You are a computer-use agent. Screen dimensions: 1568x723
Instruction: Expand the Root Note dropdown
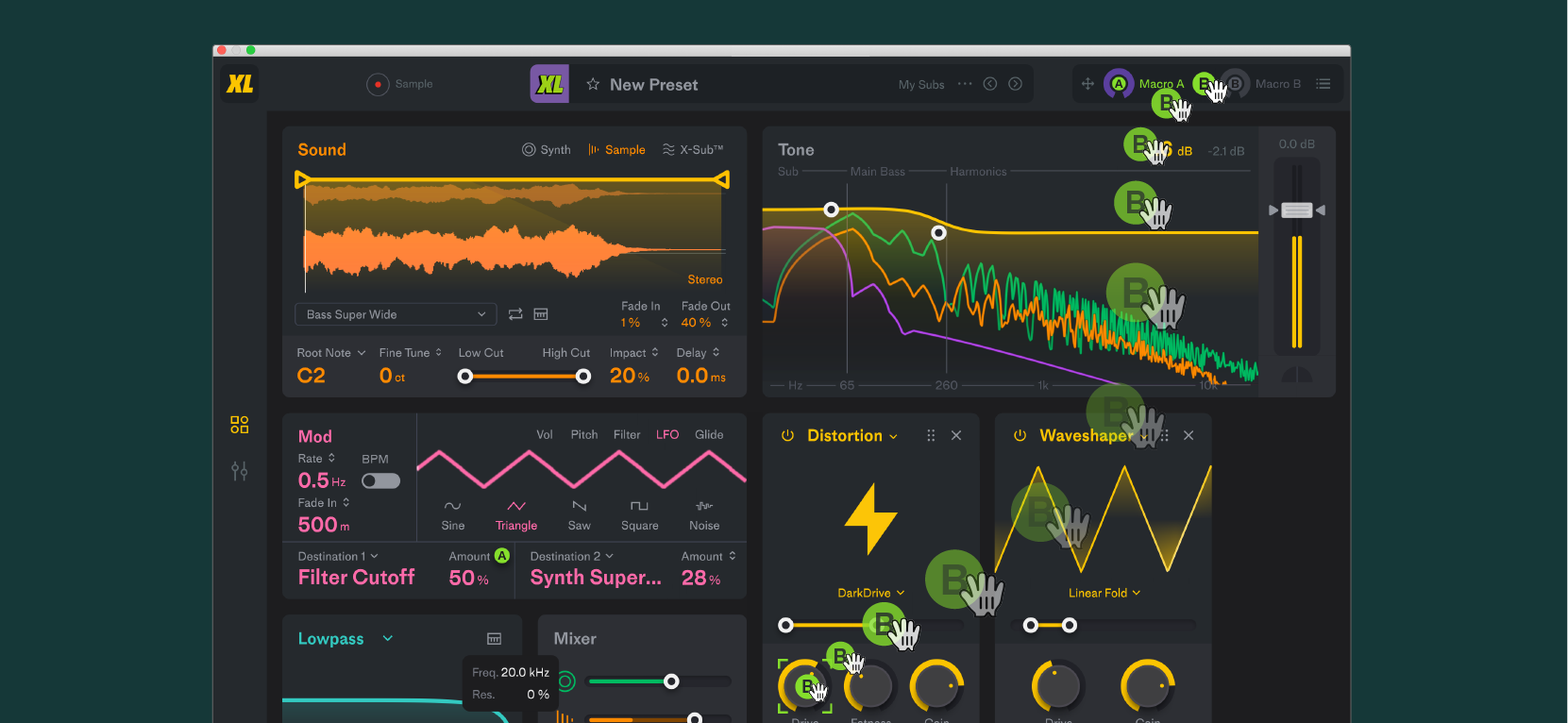click(x=331, y=352)
